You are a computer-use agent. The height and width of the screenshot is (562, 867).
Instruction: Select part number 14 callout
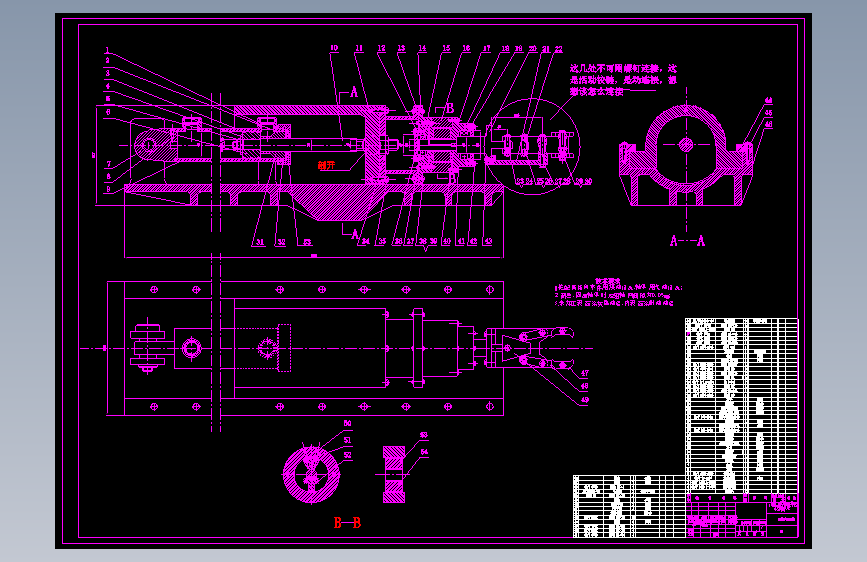point(422,48)
